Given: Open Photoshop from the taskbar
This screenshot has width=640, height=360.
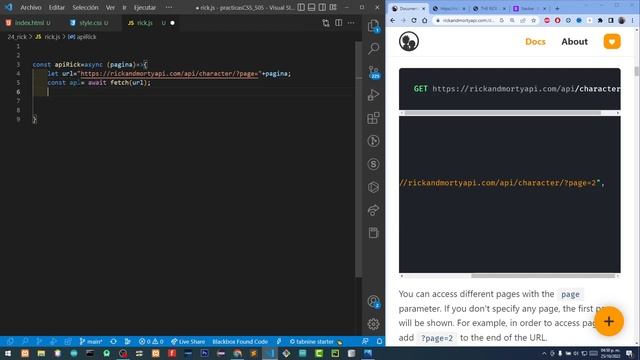Looking at the screenshot, I should [x=204, y=353].
